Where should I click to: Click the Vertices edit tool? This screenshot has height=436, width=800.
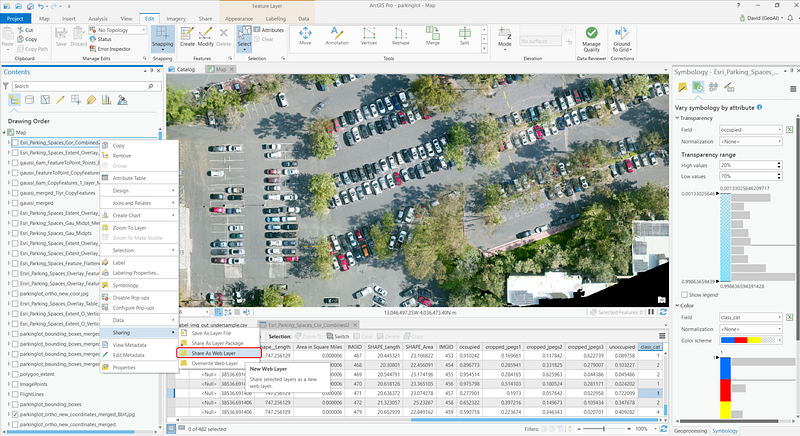(x=368, y=37)
